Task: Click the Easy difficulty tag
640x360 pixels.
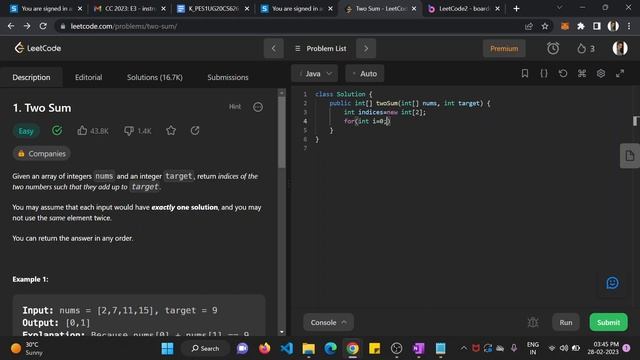Action: click(26, 131)
